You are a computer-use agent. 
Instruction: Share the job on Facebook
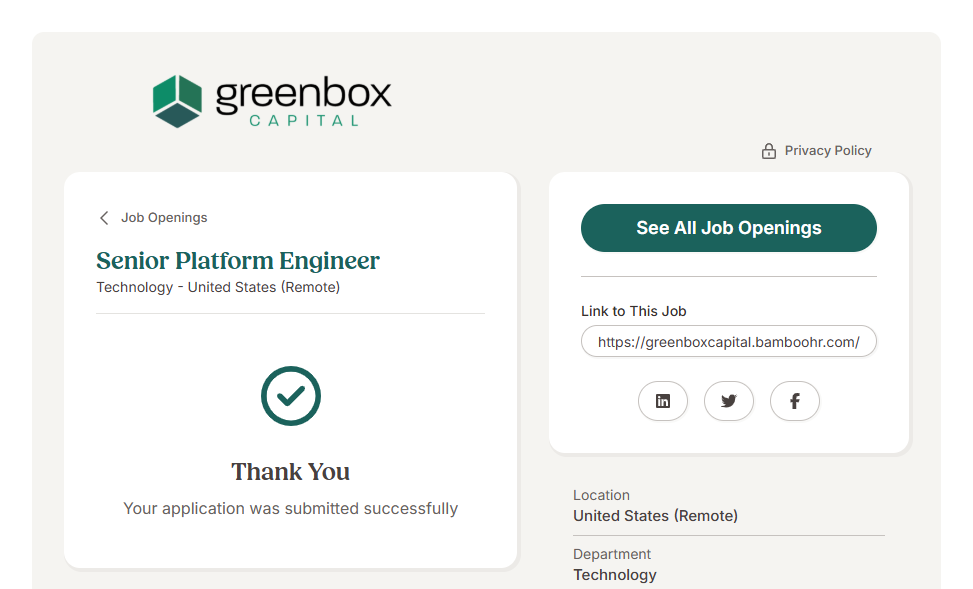click(795, 401)
